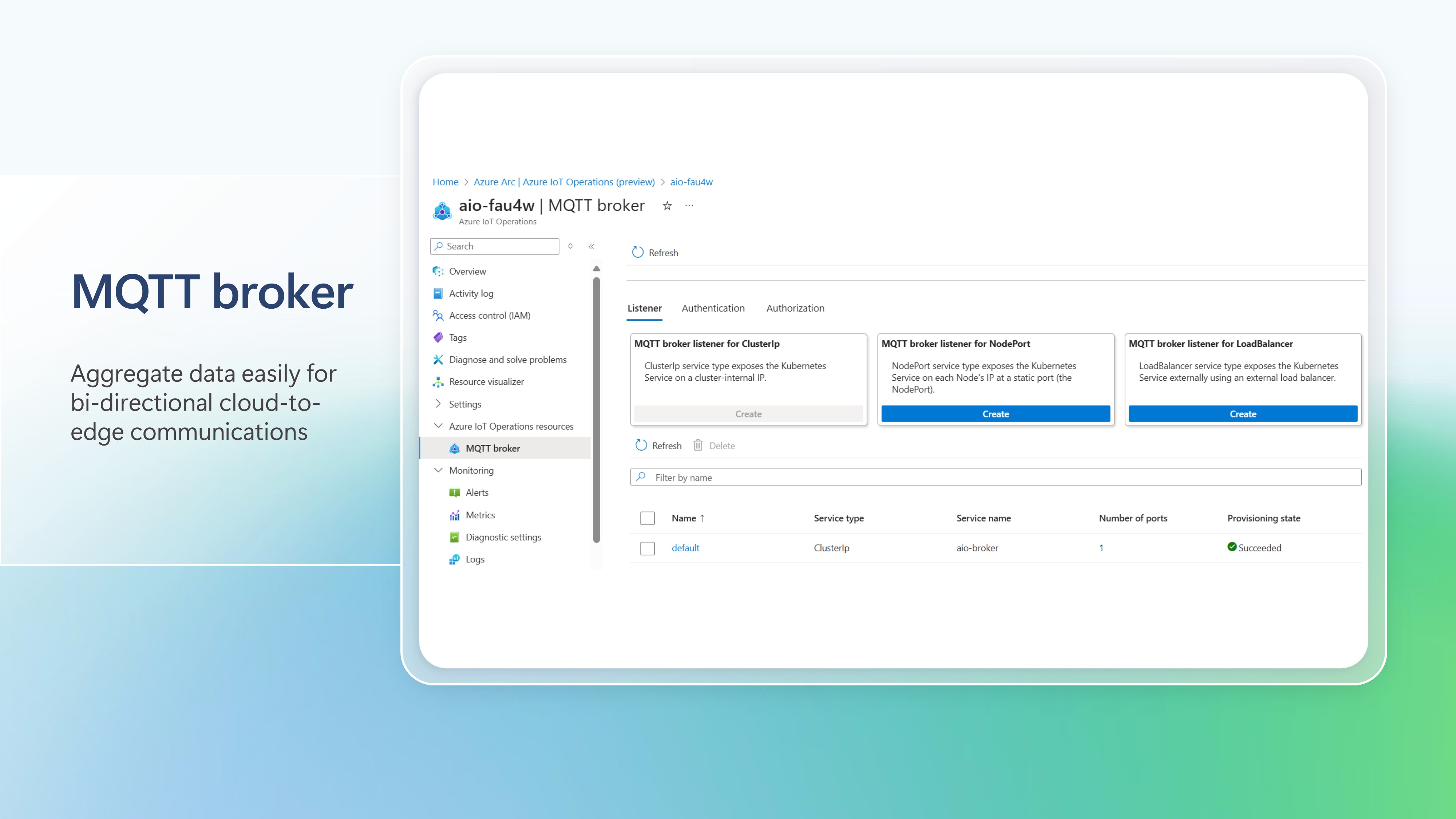The width and height of the screenshot is (1456, 819).
Task: Create a NodePort broker listener
Action: tap(995, 414)
